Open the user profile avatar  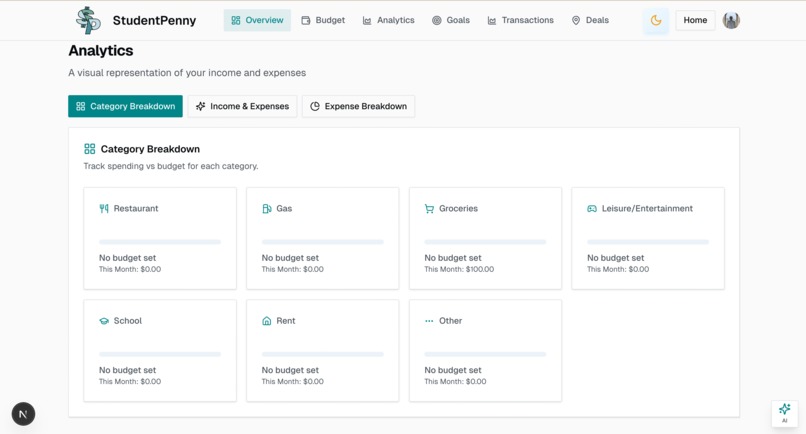[x=731, y=21]
